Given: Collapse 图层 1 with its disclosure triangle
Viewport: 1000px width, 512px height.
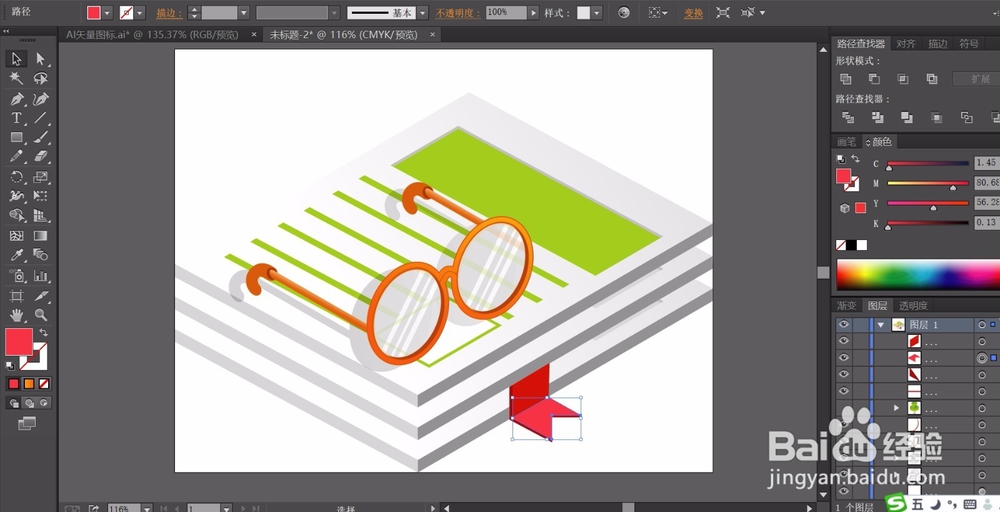Looking at the screenshot, I should pos(881,325).
